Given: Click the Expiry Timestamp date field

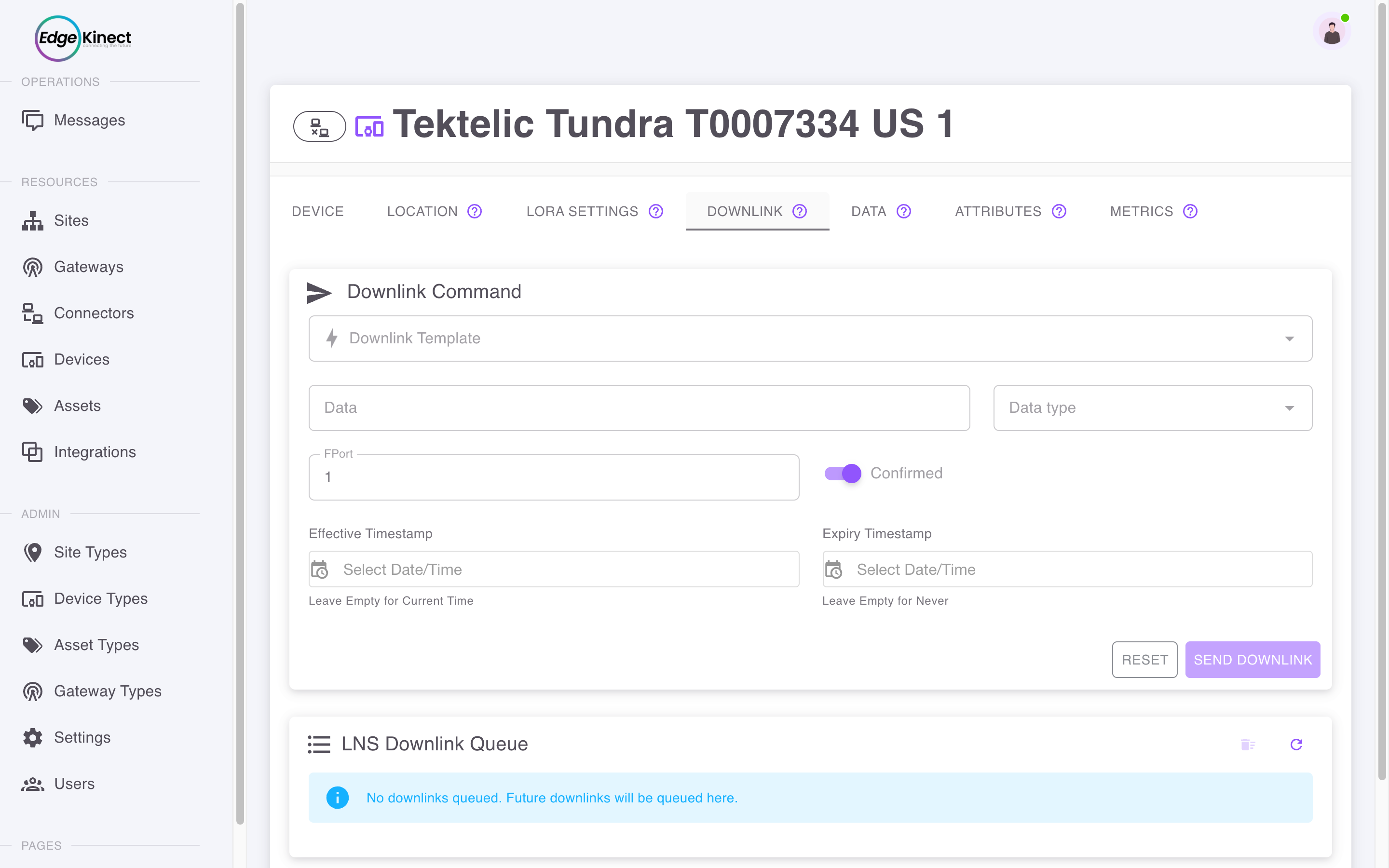Looking at the screenshot, I should (1067, 569).
